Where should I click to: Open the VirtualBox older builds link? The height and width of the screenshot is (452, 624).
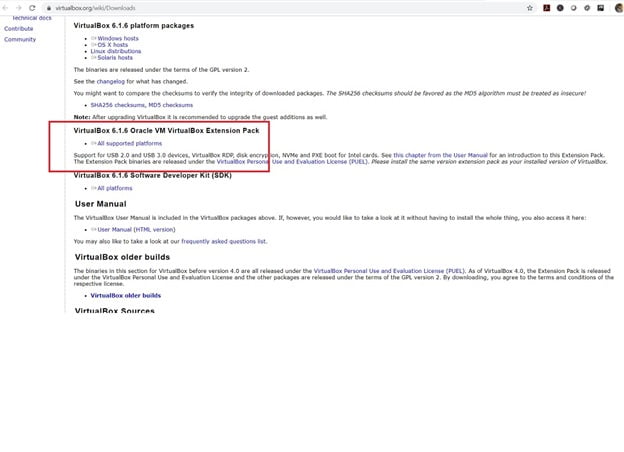126,296
